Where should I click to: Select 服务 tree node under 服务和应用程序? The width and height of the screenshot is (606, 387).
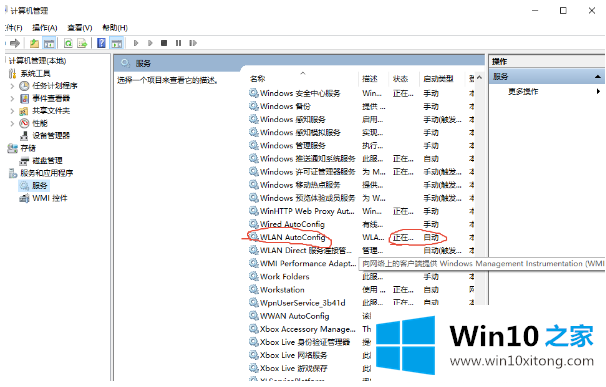39,186
